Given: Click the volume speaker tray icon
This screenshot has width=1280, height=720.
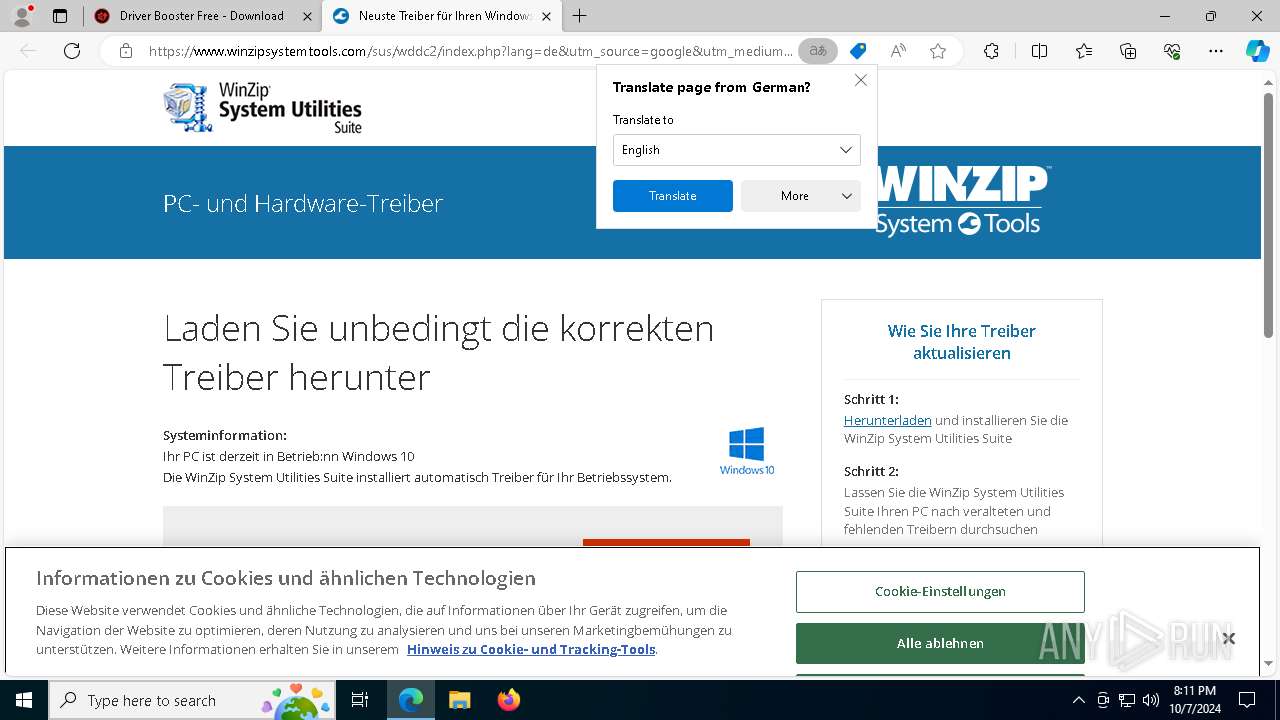Looking at the screenshot, I should tap(1150, 700).
